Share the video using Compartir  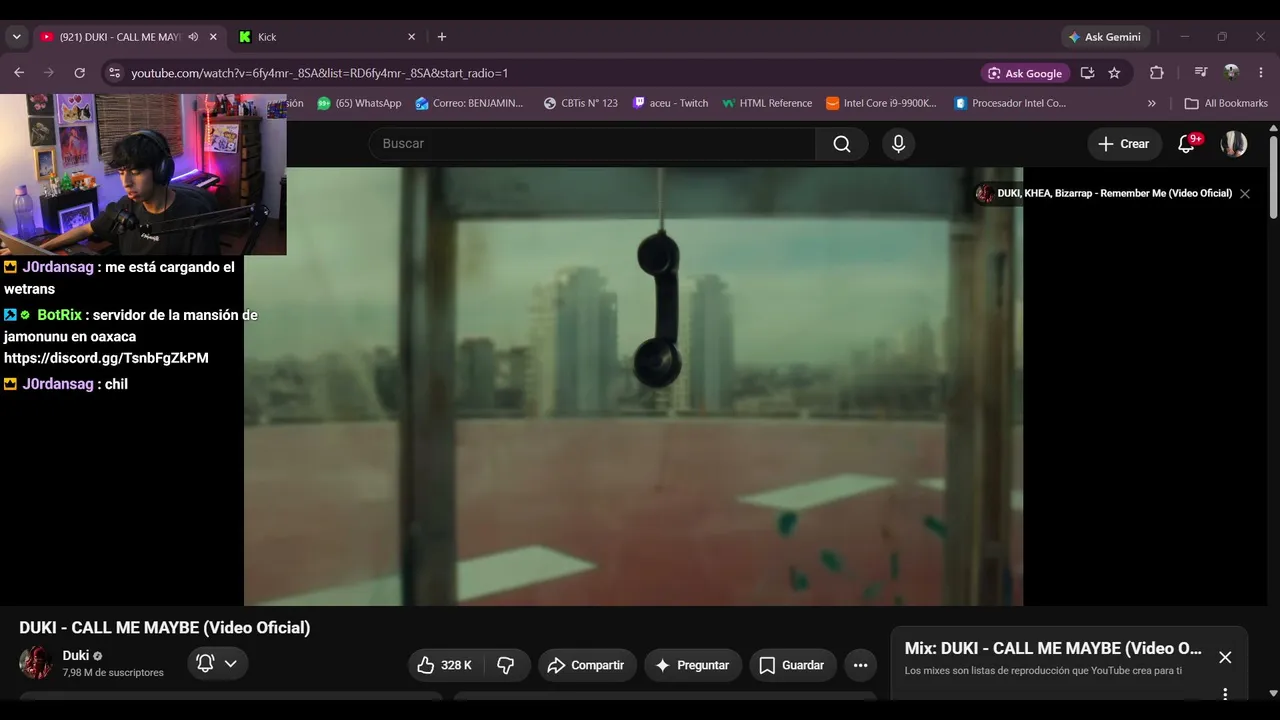[587, 665]
